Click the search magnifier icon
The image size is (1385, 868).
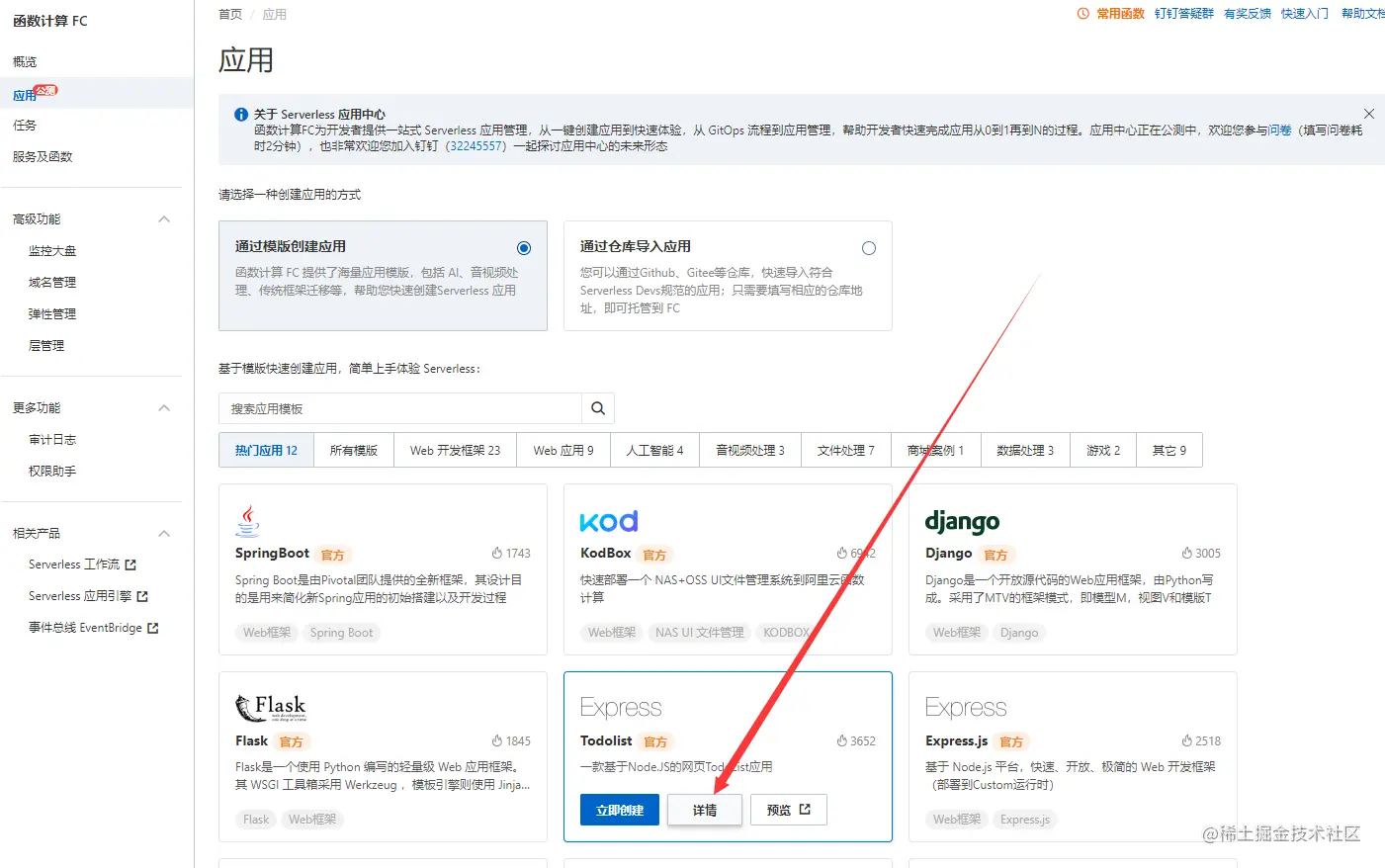pos(598,408)
